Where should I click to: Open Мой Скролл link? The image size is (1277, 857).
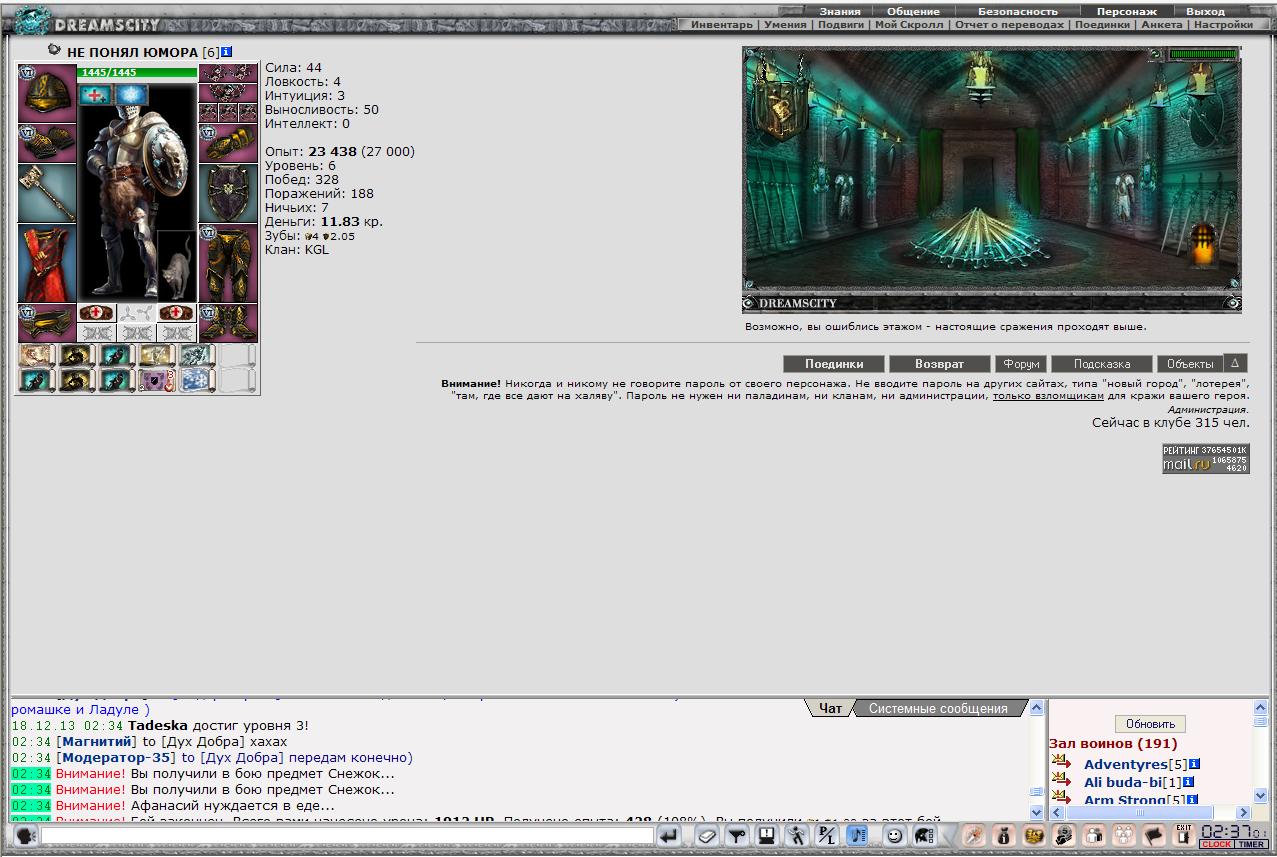[x=910, y=24]
